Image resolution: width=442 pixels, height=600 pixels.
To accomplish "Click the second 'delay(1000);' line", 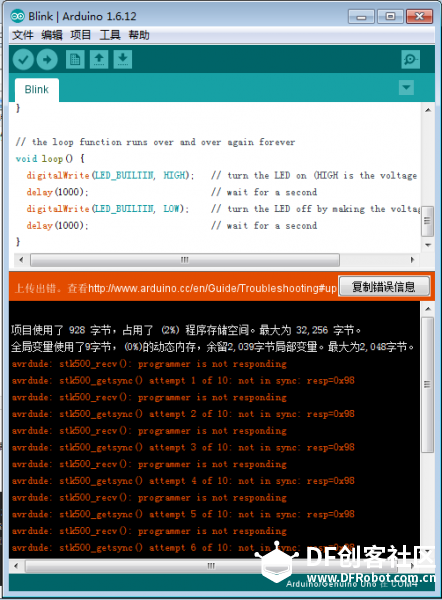I will pyautogui.click(x=57, y=226).
